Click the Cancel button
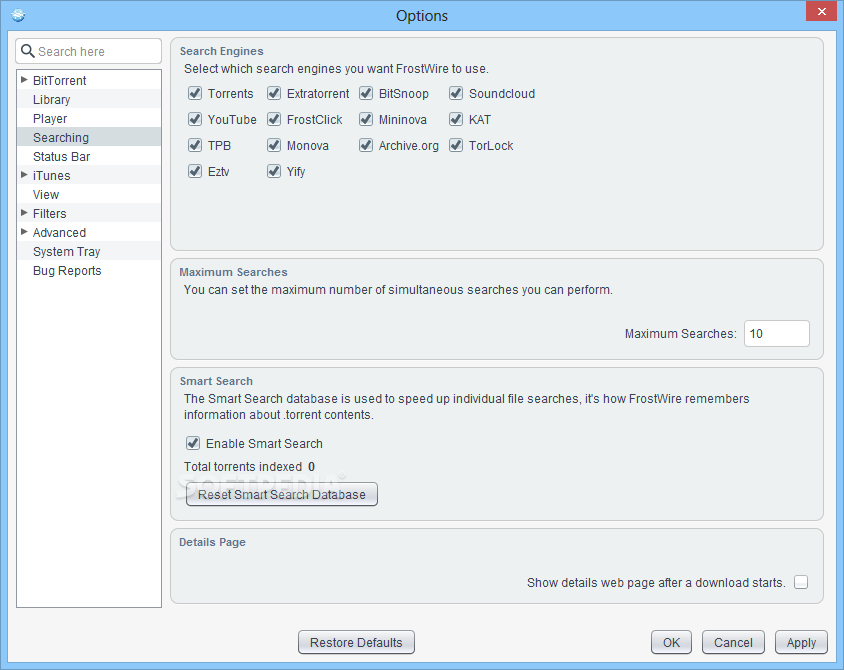 pyautogui.click(x=733, y=643)
